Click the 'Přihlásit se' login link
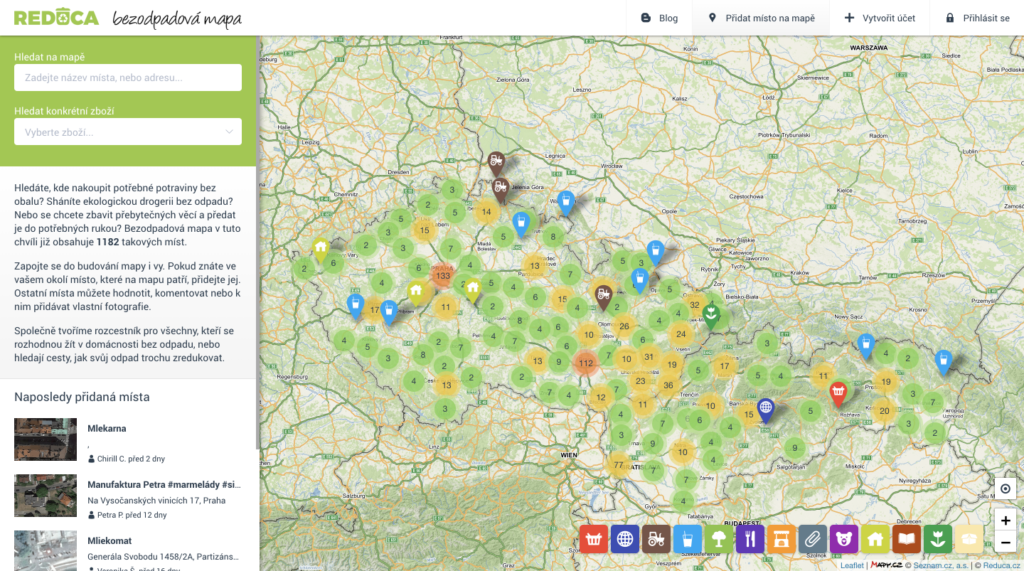 click(977, 18)
